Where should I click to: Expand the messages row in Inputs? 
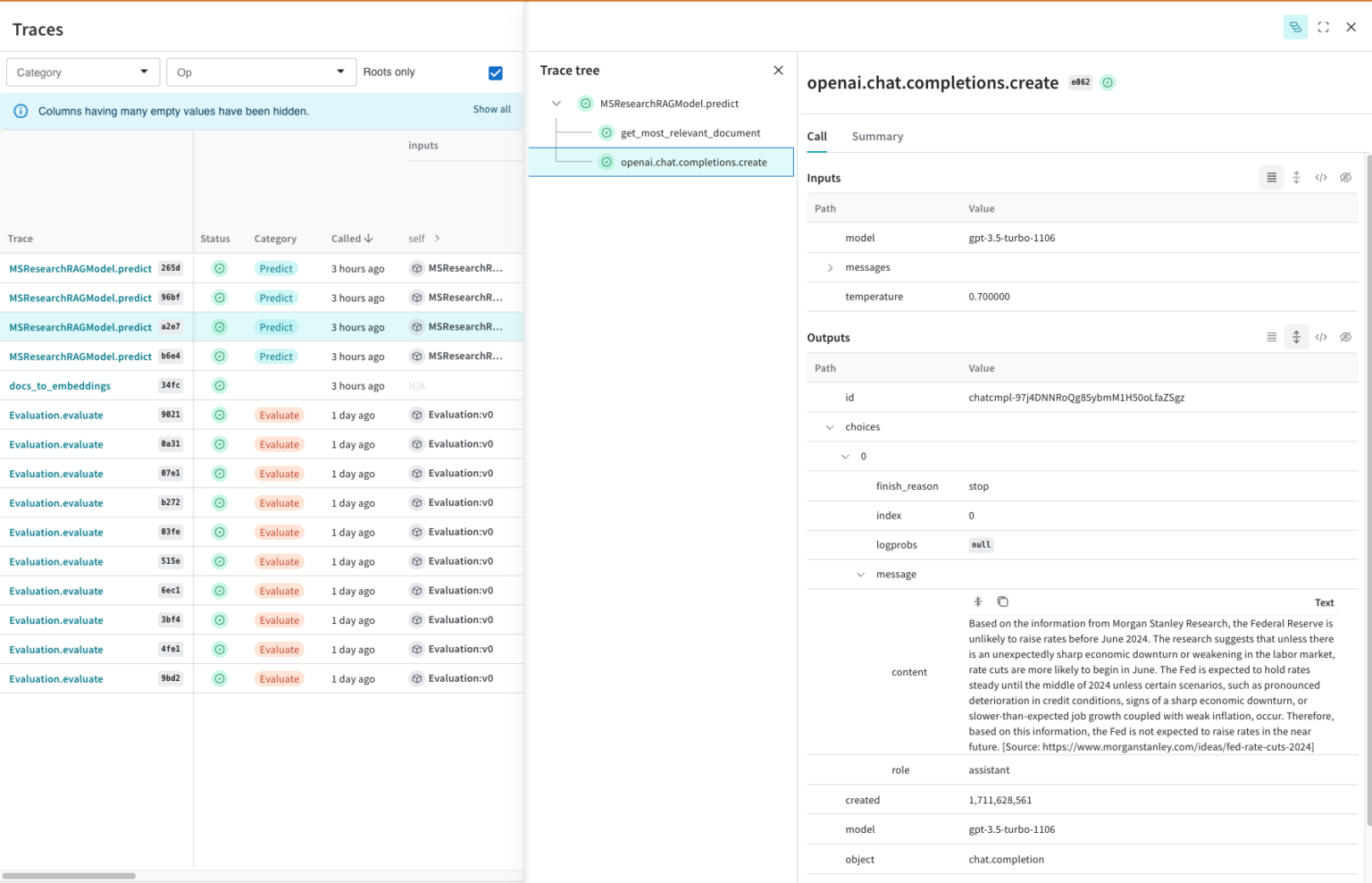pos(830,267)
